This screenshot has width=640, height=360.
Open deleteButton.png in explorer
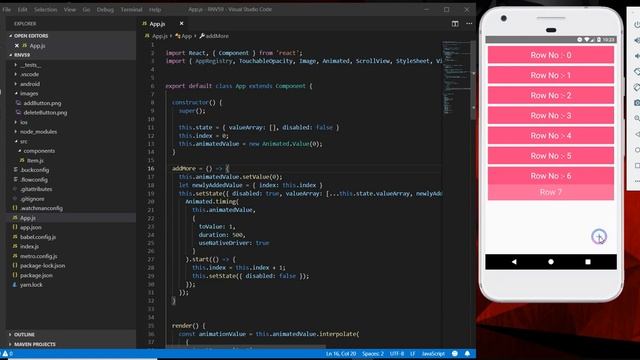tap(45, 113)
